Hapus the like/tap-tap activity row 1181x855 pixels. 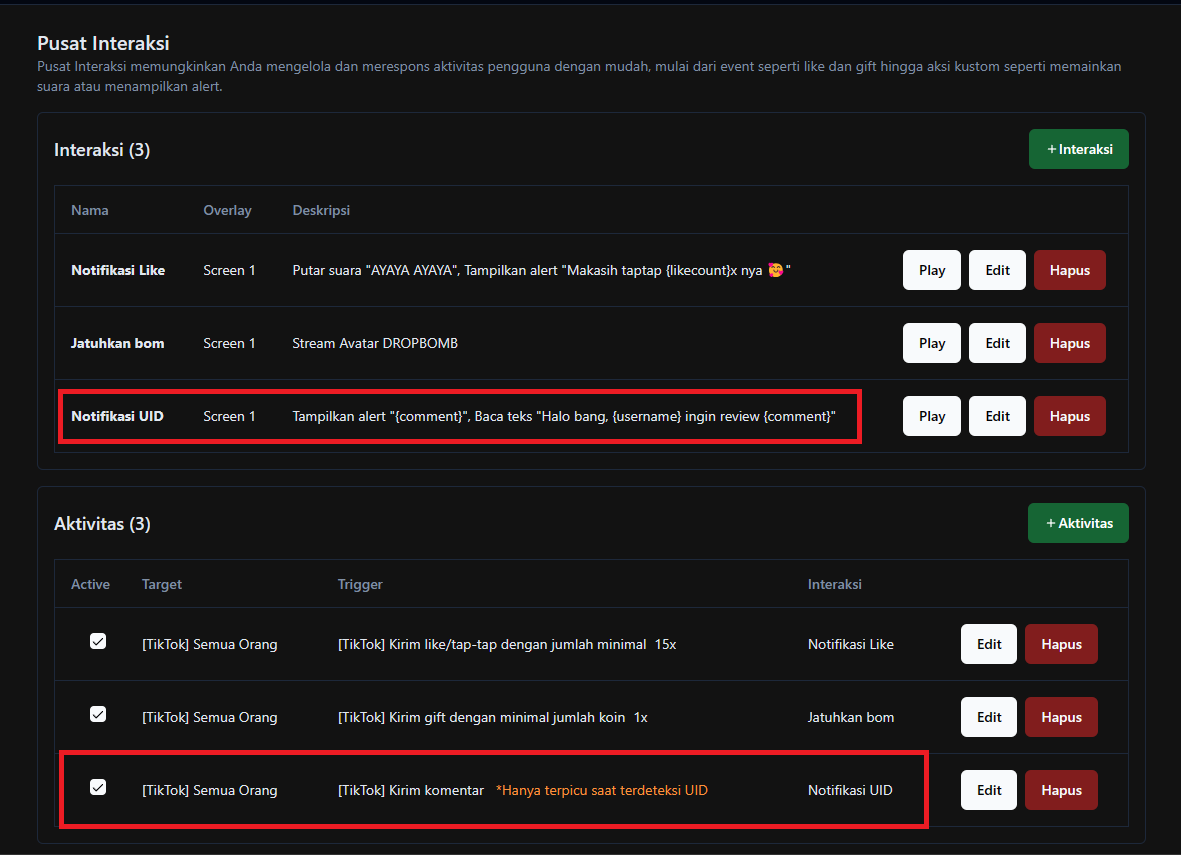[1060, 644]
